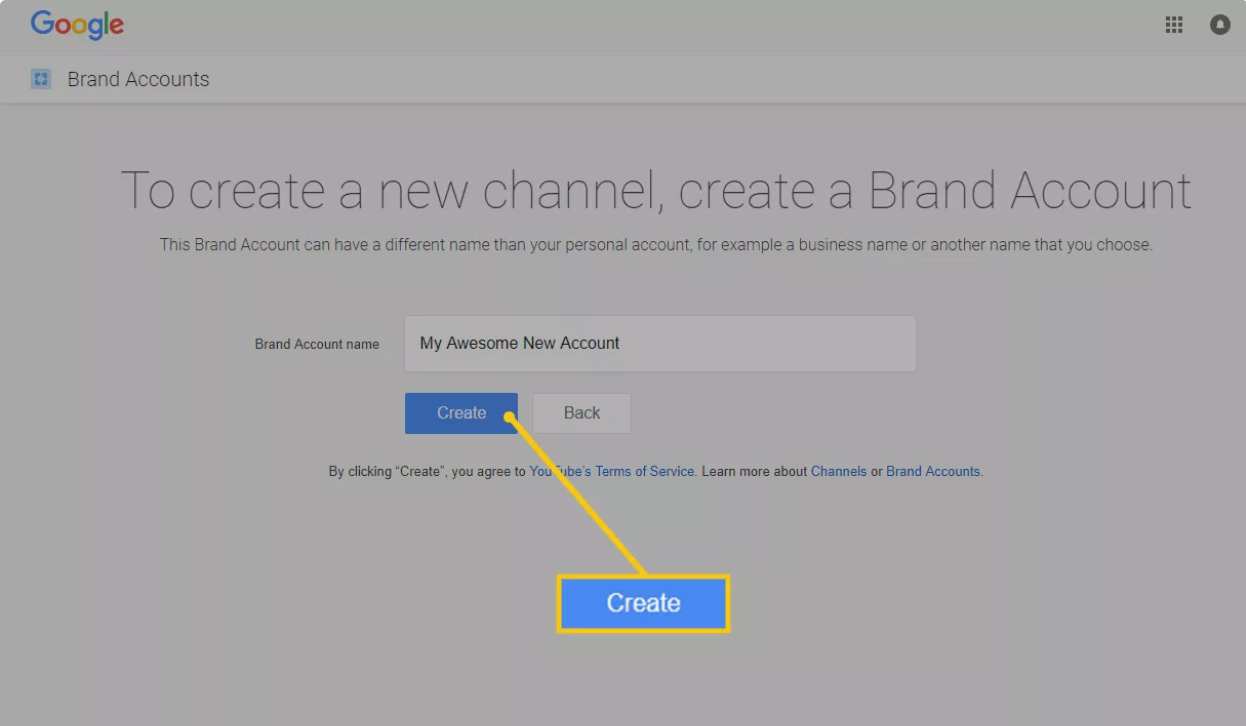Open the Google apps grid launcher
This screenshot has height=726, width=1246.
[x=1174, y=25]
